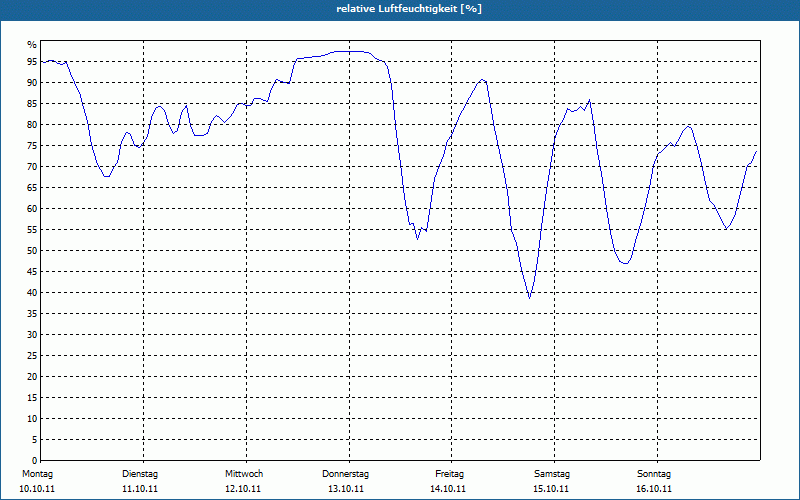Click the y-axis value "30"
Image resolution: width=800 pixels, height=500 pixels.
click(32, 335)
